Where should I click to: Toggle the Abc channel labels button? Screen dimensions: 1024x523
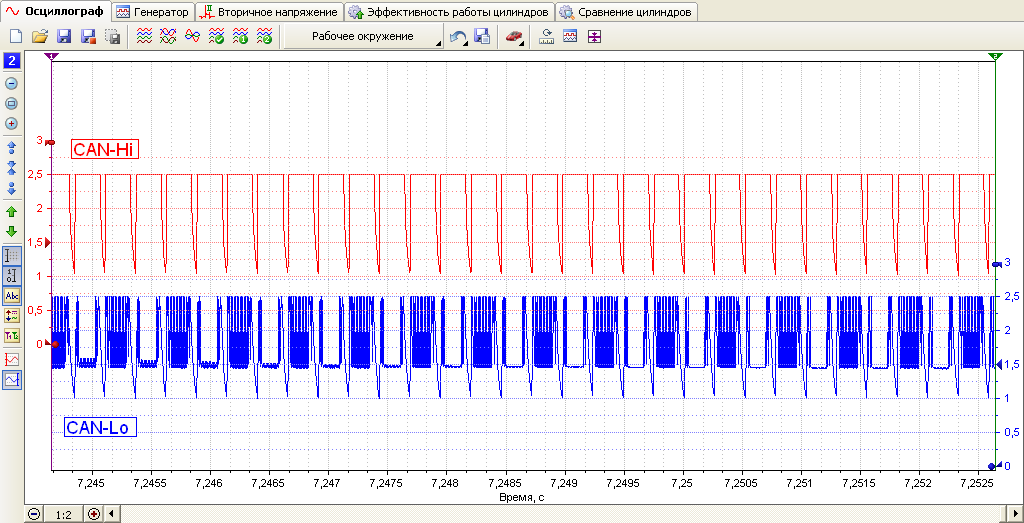12,296
